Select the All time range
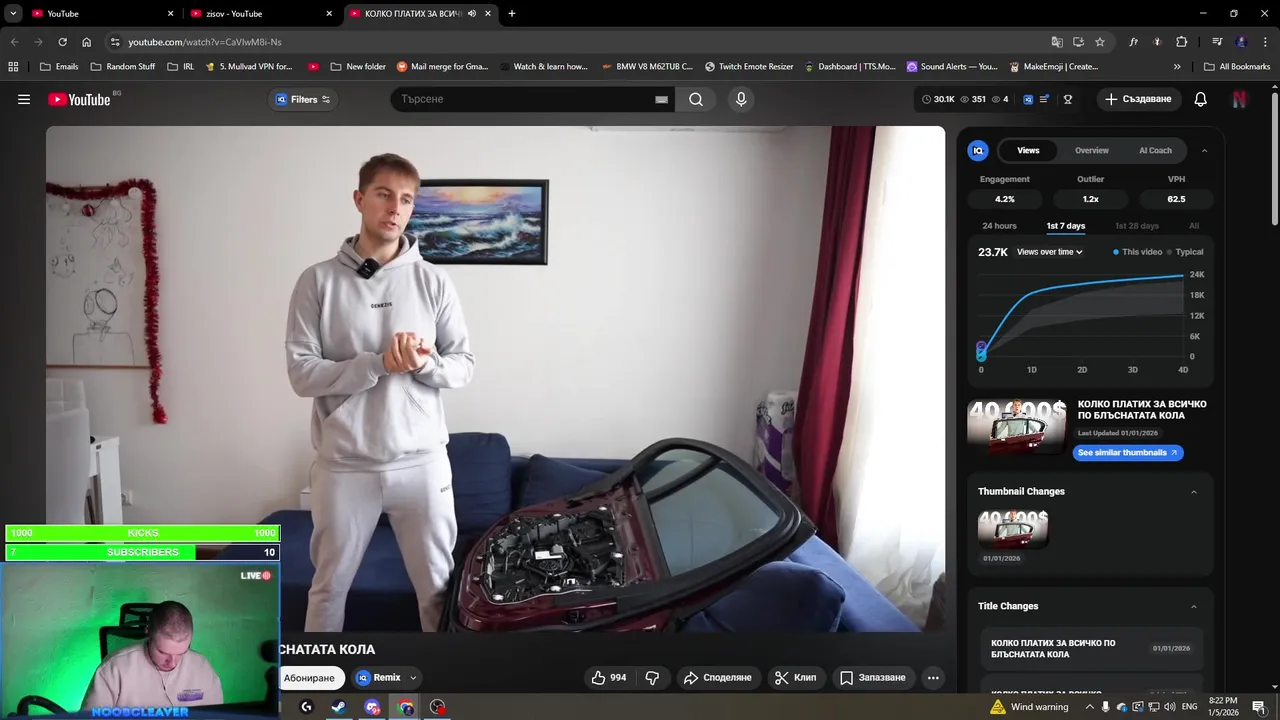Image resolution: width=1280 pixels, height=720 pixels. click(1194, 226)
